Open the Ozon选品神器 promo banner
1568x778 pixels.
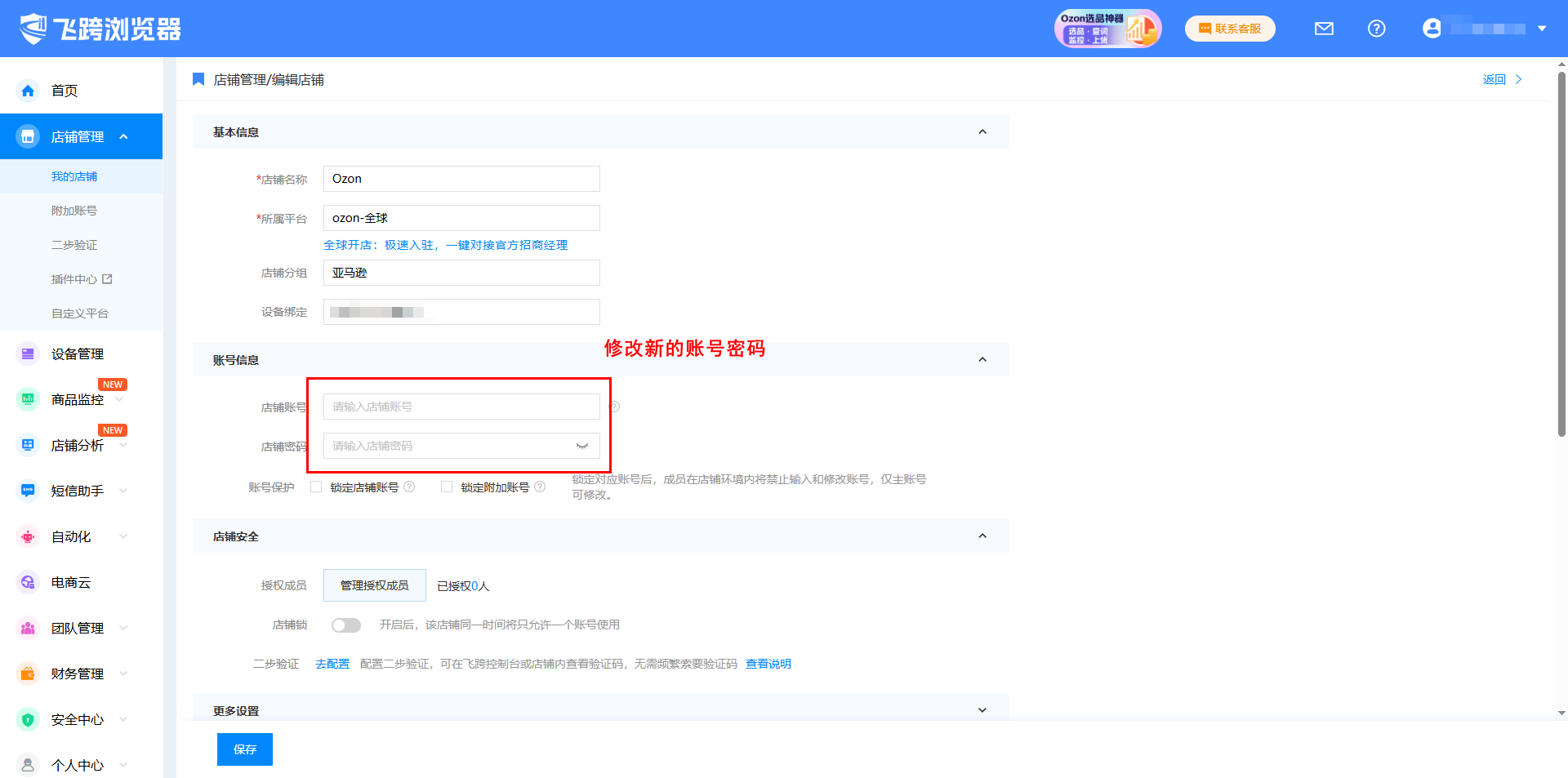(x=1107, y=29)
